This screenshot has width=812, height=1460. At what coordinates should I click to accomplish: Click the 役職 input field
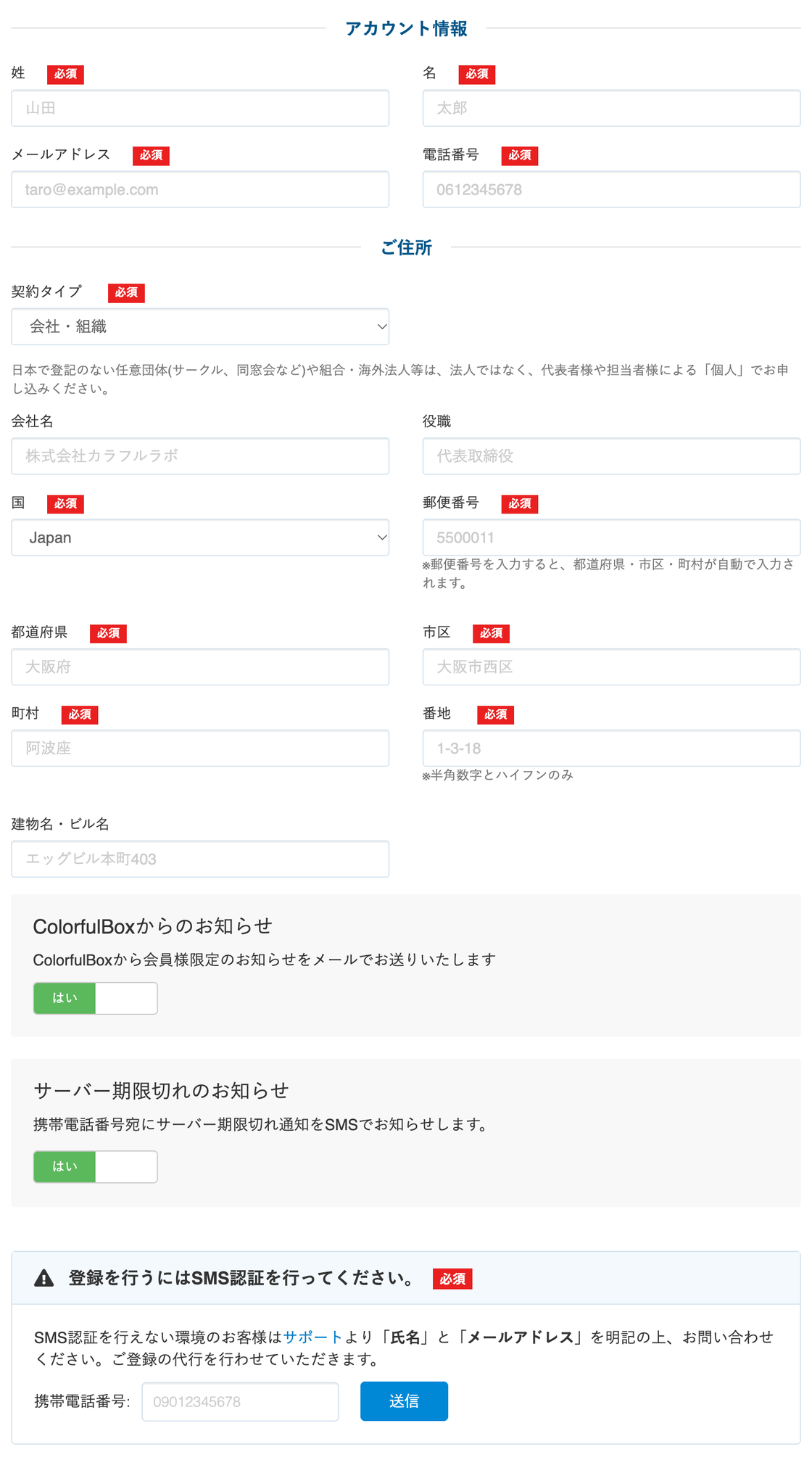pos(611,456)
